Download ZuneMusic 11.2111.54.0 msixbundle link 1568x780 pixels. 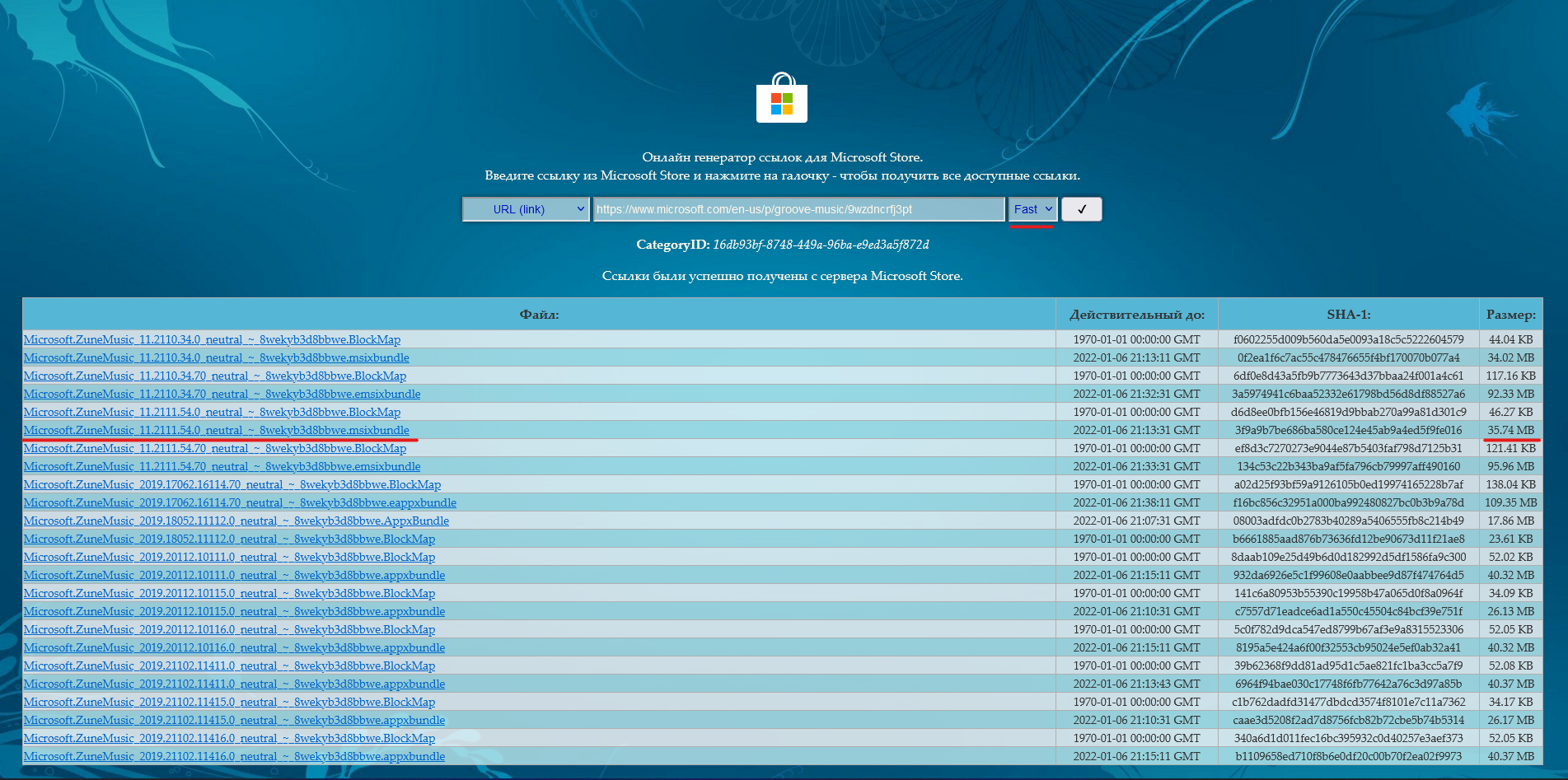click(x=216, y=430)
